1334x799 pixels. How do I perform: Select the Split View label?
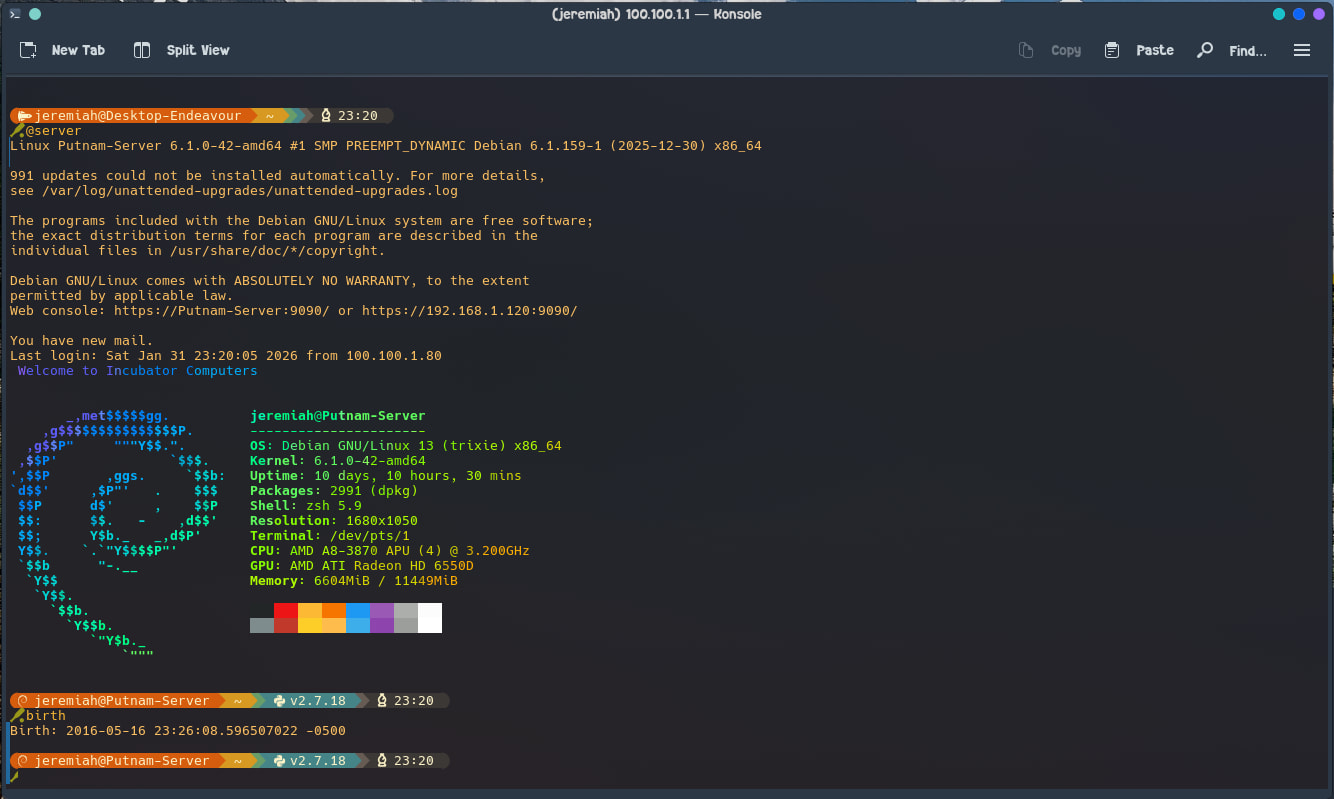[x=198, y=50]
